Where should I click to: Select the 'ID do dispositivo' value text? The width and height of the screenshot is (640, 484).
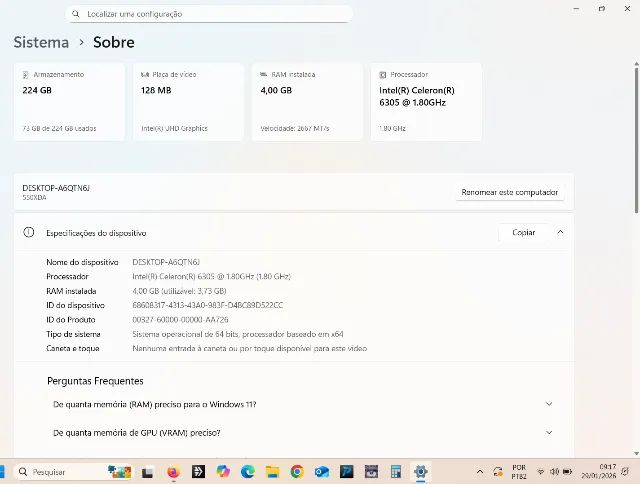208,305
